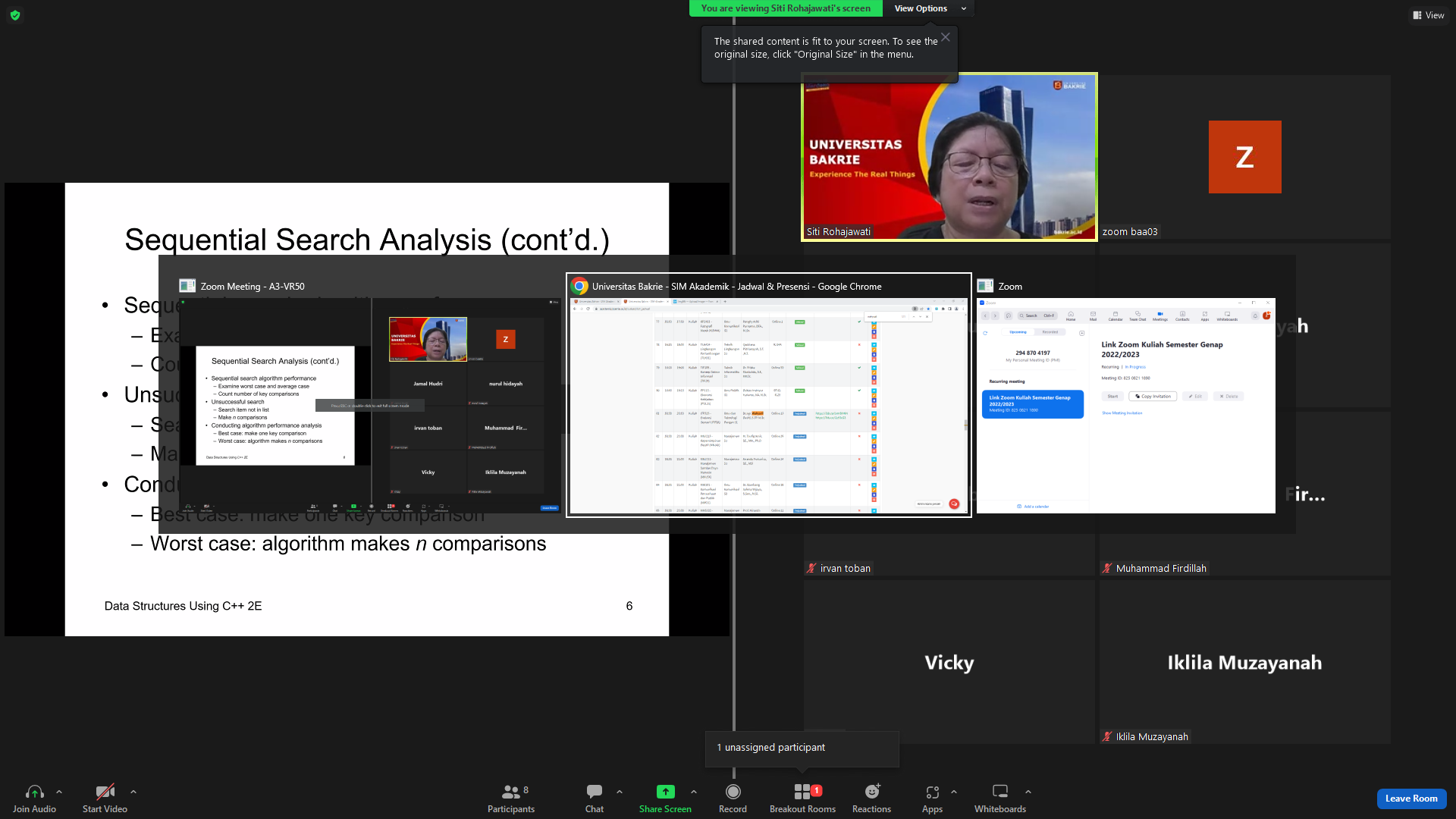Click the slide text 'Worst case: algorithm makes n comparisons'
Image resolution: width=1456 pixels, height=819 pixels.
pos(348,544)
